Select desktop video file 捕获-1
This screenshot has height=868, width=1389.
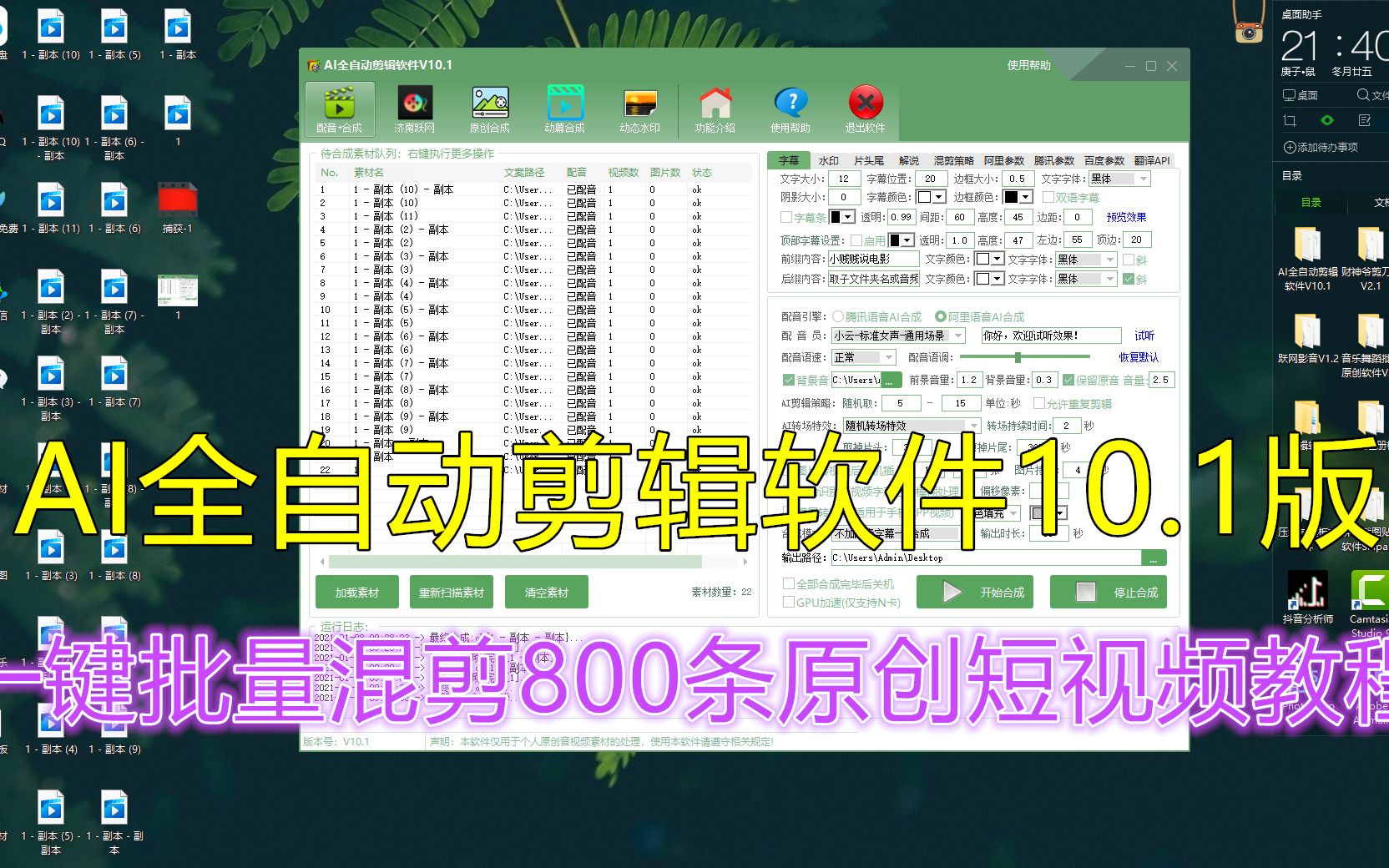[x=178, y=208]
